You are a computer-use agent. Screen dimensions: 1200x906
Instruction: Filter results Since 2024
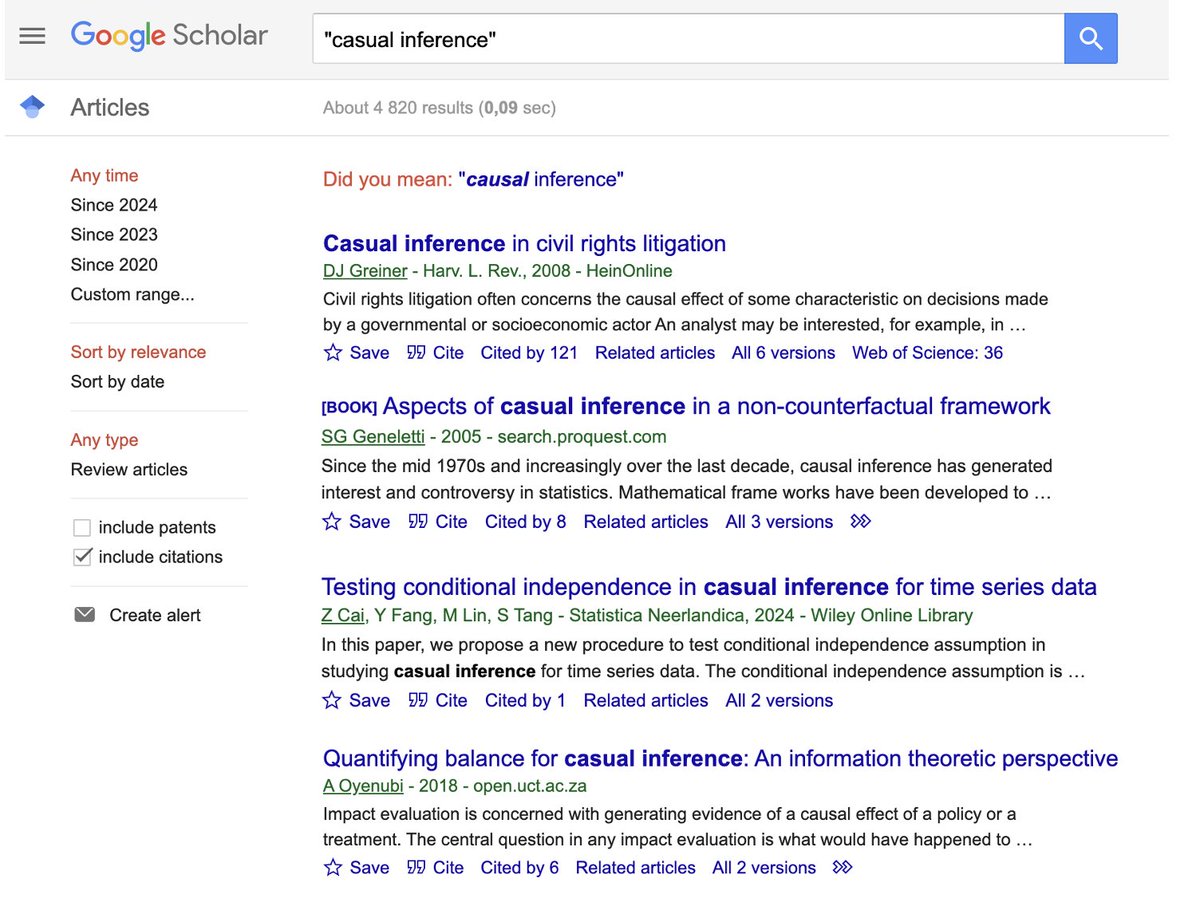tap(114, 205)
